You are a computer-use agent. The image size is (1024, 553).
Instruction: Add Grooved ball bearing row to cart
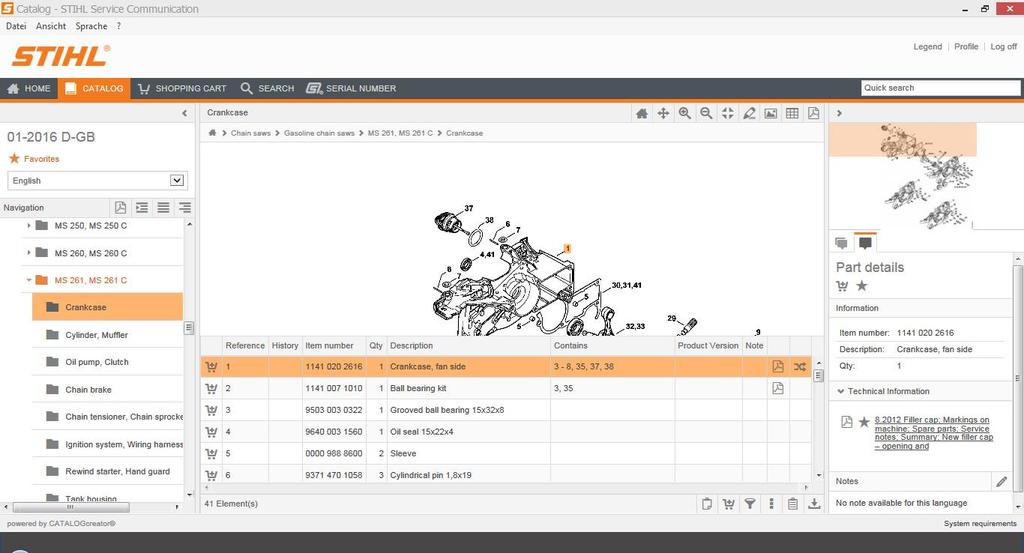(x=211, y=410)
